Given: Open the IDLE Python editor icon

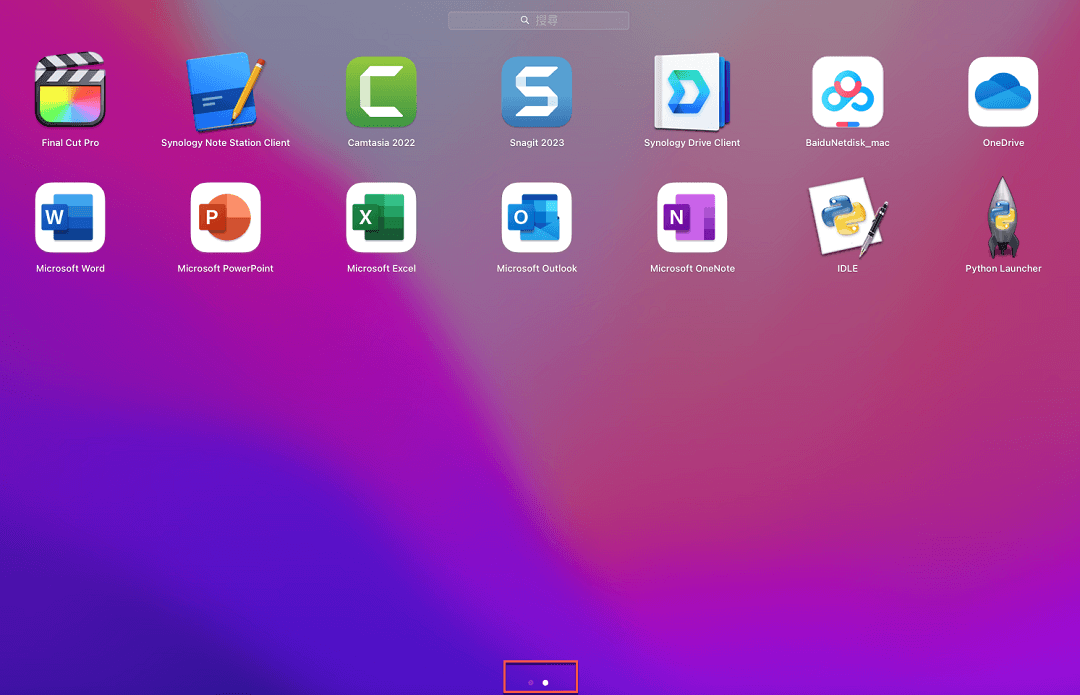Looking at the screenshot, I should coord(847,217).
